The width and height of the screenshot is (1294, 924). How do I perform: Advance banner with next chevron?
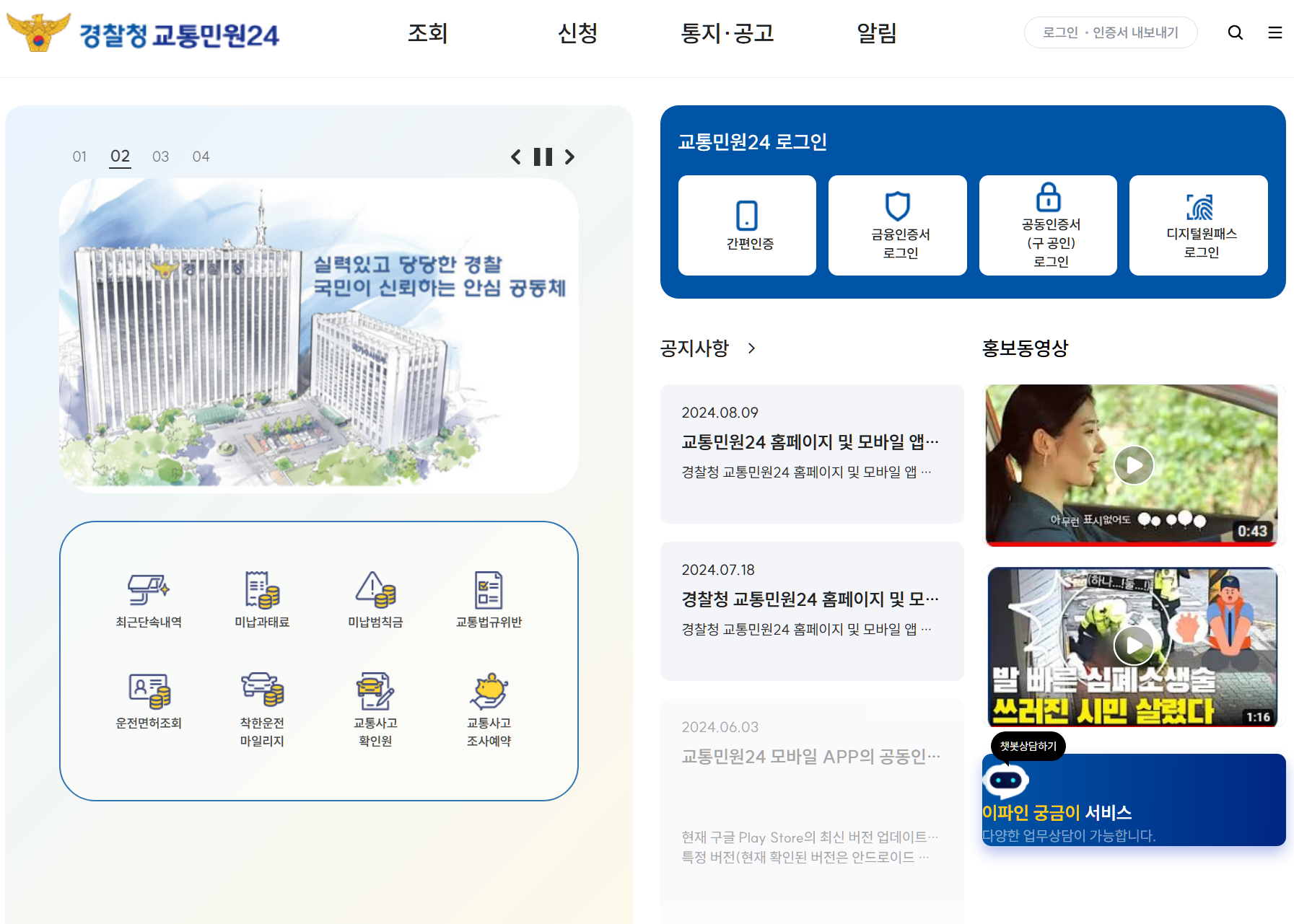[570, 156]
